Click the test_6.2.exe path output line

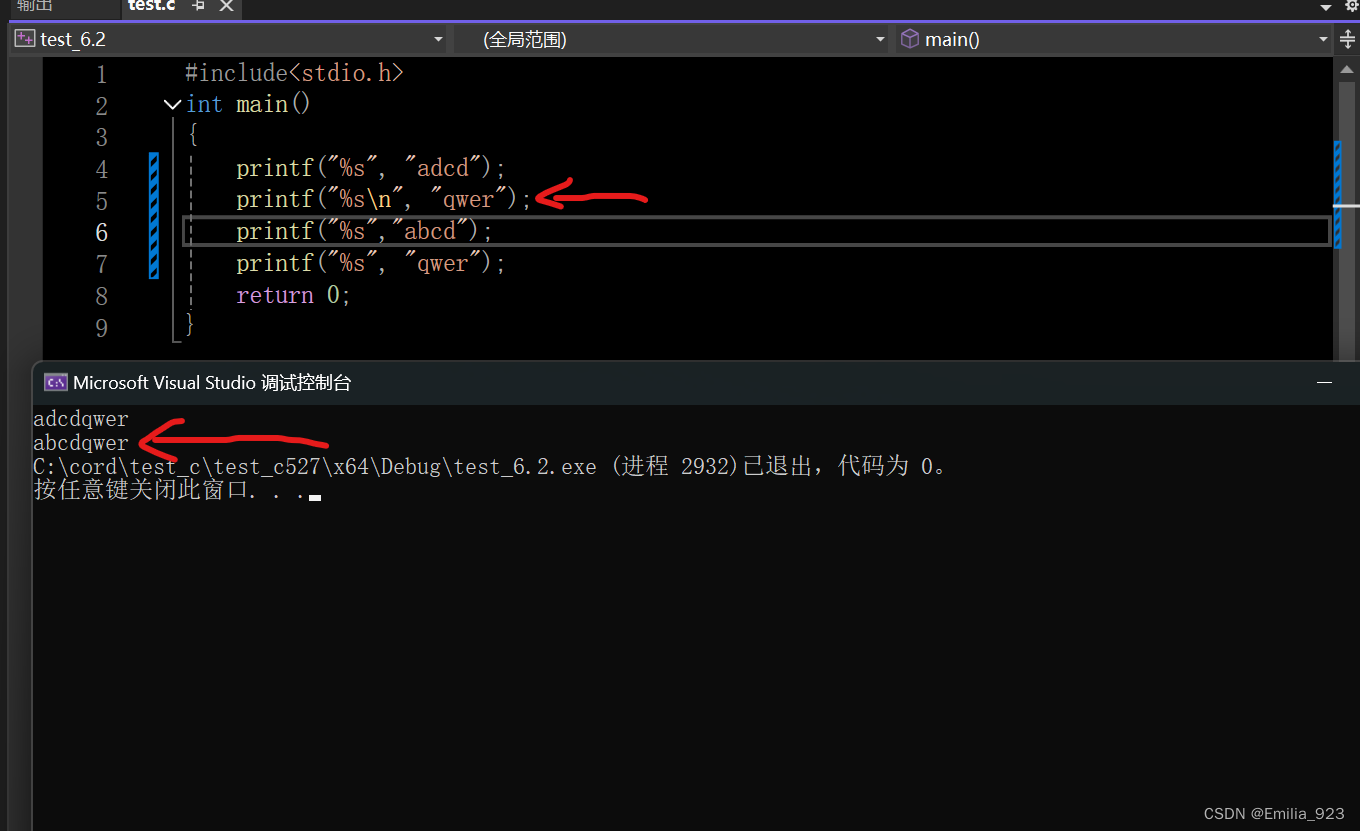pyautogui.click(x=490, y=466)
